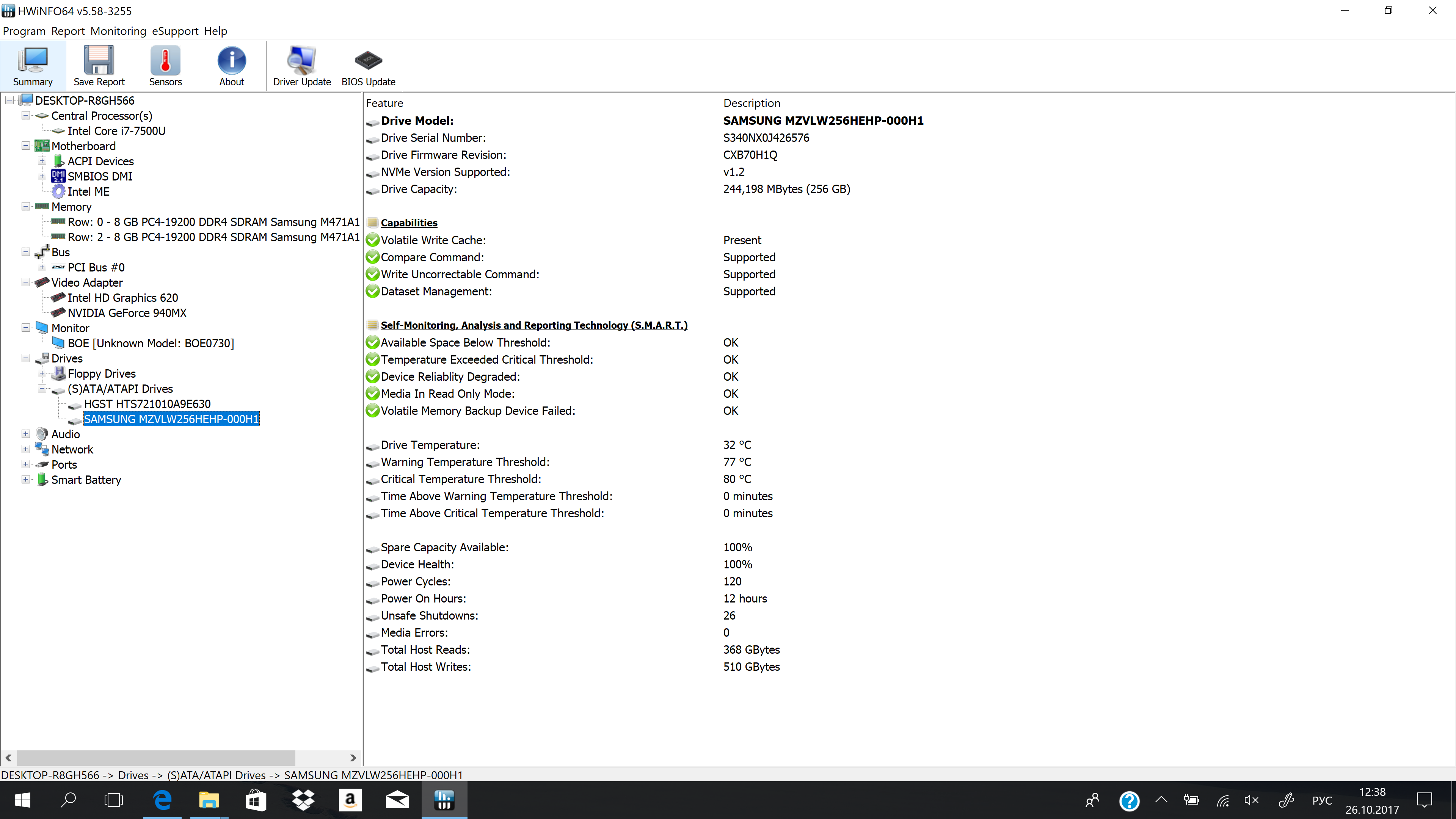The image size is (1456, 819).
Task: Launch Microsoft Edge from taskbar
Action: click(162, 800)
